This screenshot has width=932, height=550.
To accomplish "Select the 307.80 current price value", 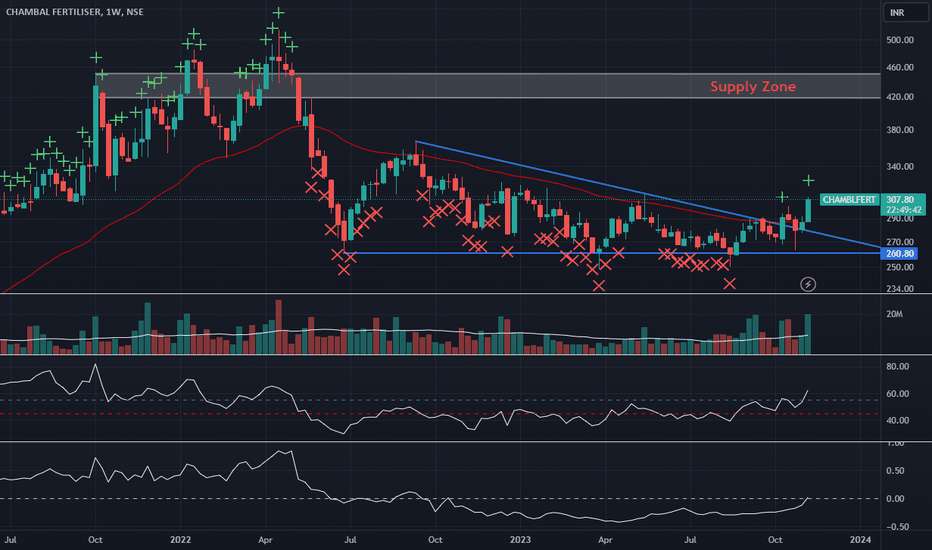I will (899, 200).
